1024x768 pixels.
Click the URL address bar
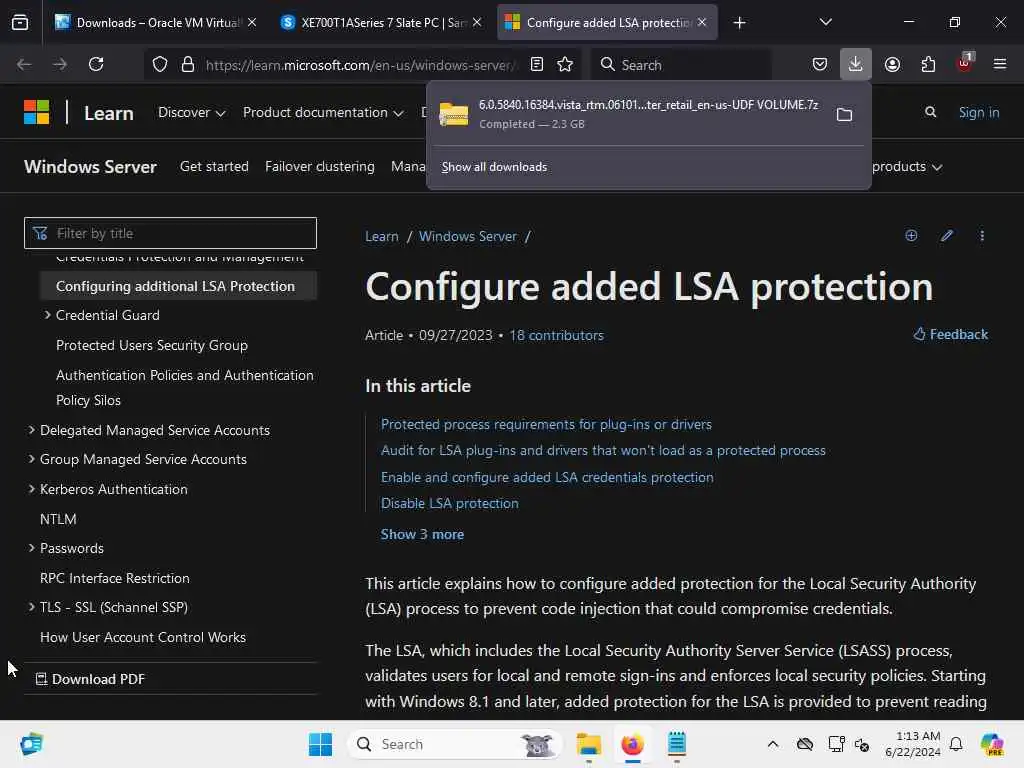click(x=360, y=64)
